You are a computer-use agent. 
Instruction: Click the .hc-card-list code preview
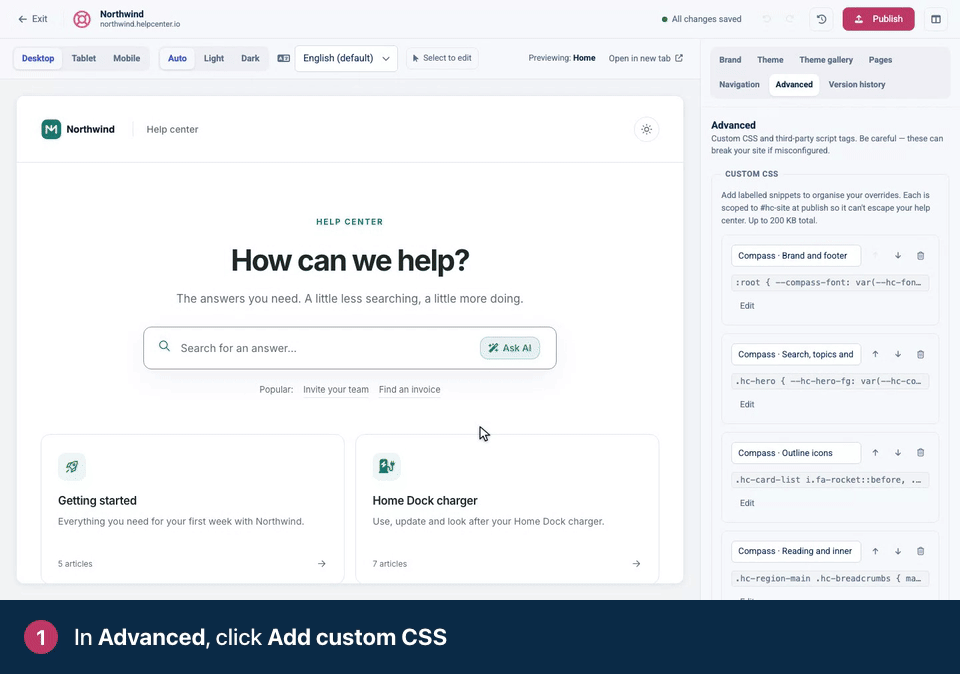(830, 480)
